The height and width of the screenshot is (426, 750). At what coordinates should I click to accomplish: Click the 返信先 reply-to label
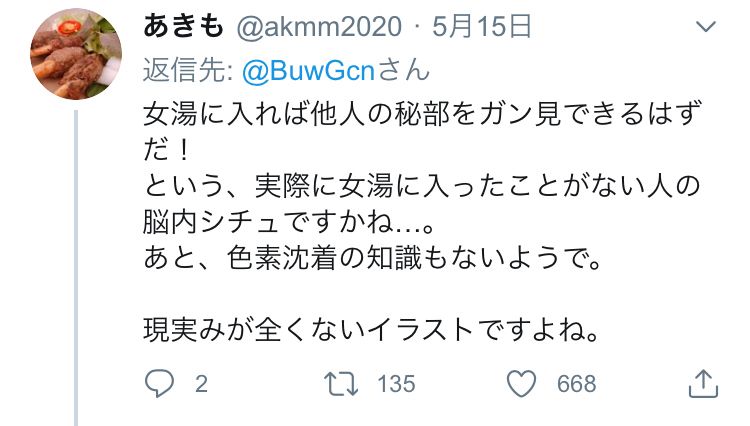pos(188,71)
